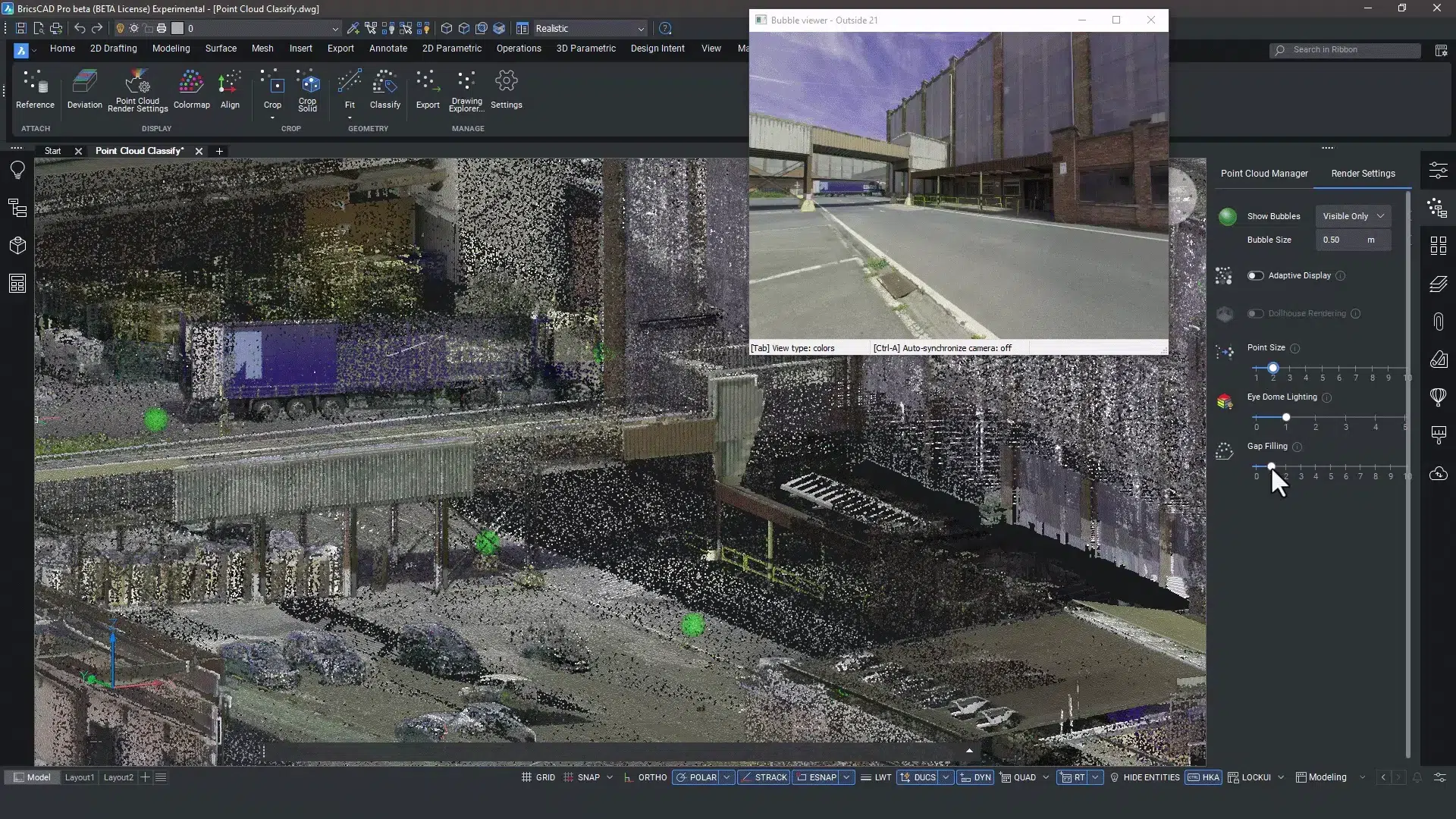Viewport: 1456px width, 819px height.
Task: Switch to the Layout1 tab
Action: [x=79, y=777]
